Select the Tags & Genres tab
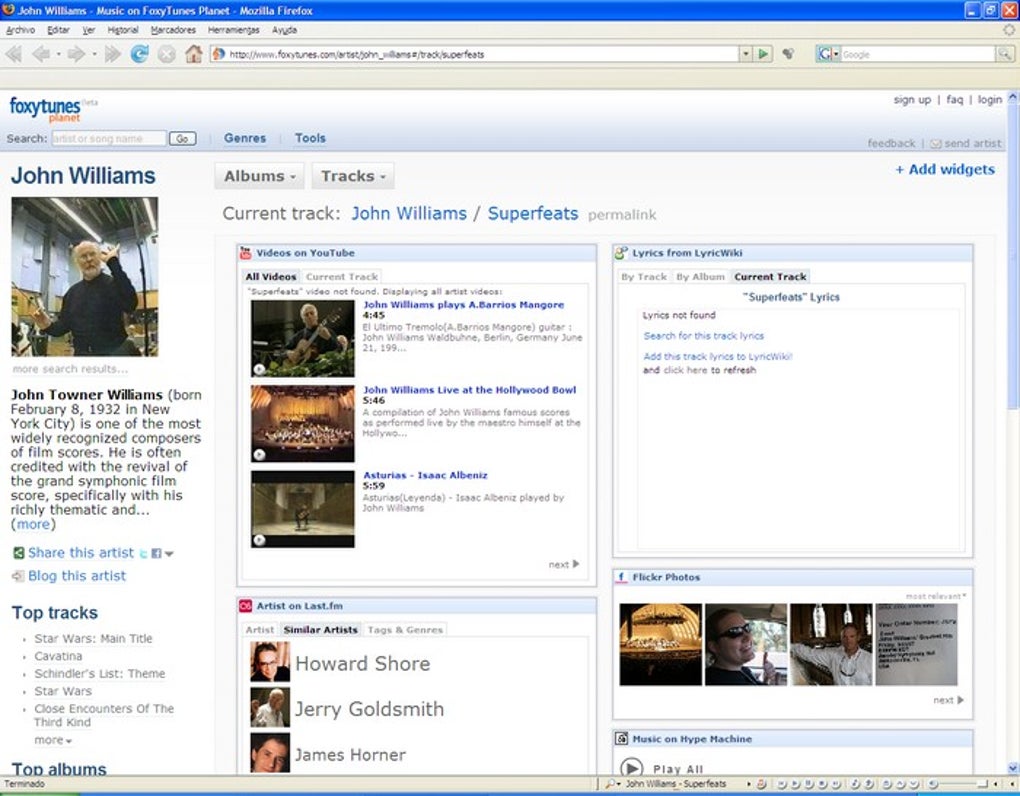This screenshot has width=1020, height=796. click(405, 630)
